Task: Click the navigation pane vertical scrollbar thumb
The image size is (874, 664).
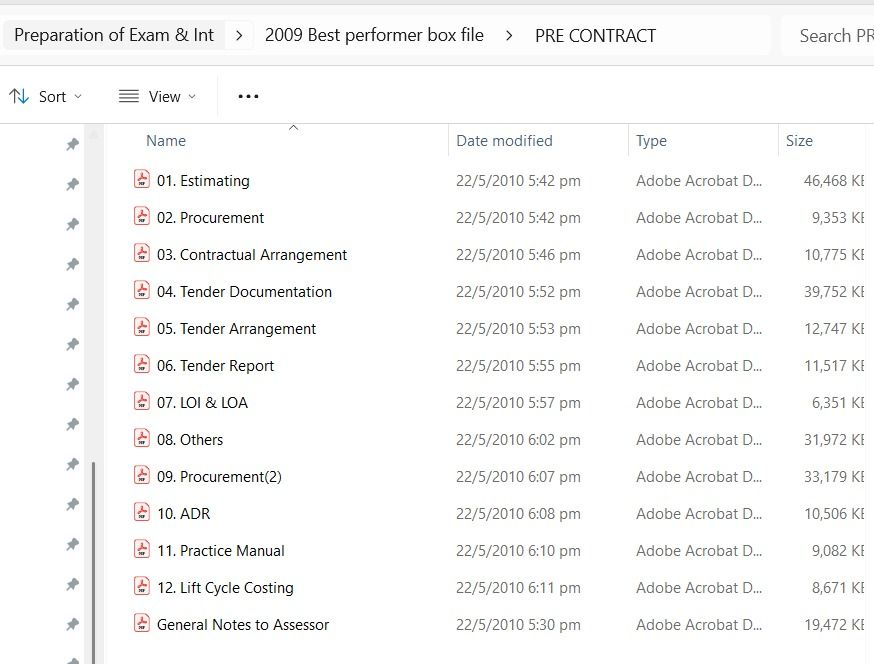Action: click(93, 563)
